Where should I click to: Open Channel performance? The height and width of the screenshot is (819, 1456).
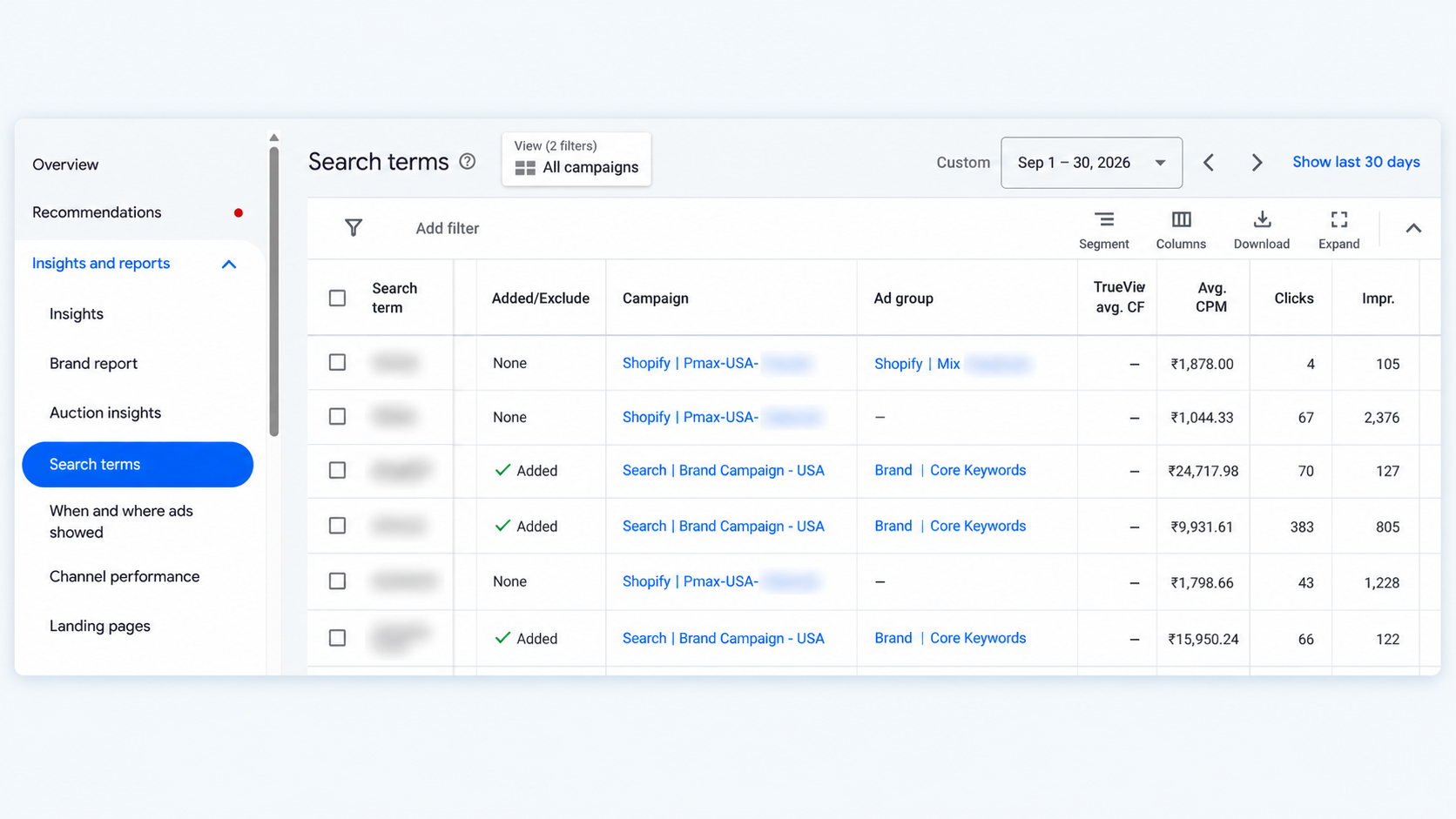pyautogui.click(x=125, y=576)
